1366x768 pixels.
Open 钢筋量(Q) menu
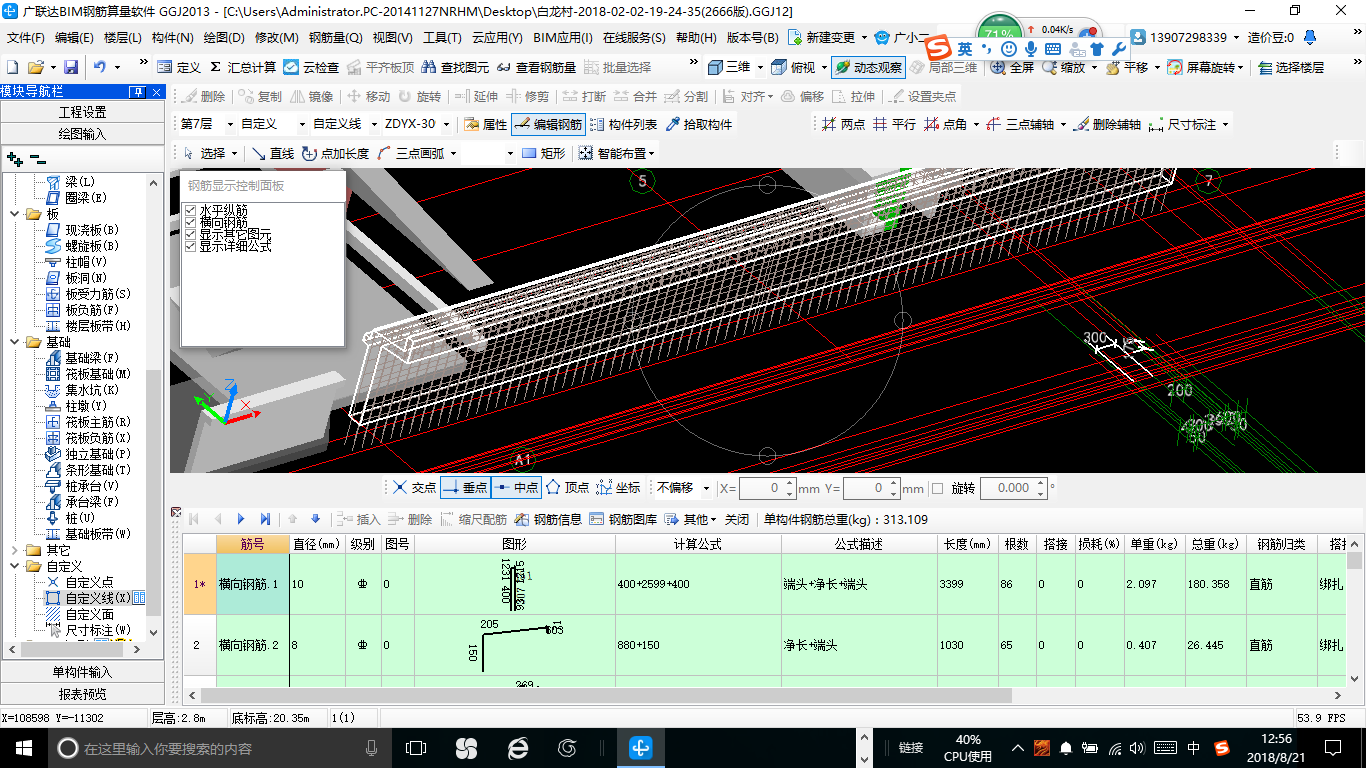tap(335, 38)
